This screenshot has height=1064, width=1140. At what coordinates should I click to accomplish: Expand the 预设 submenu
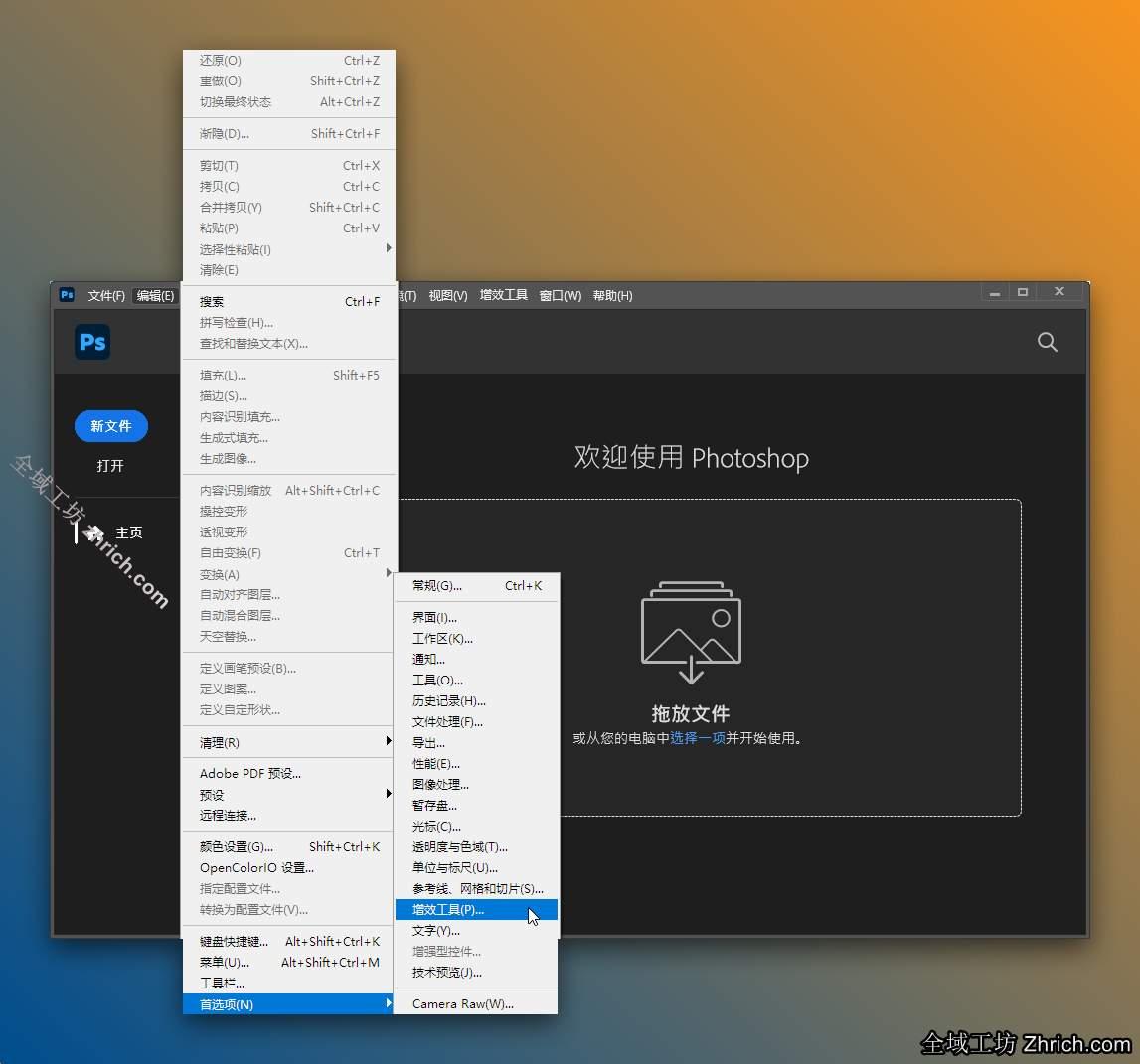coord(288,795)
